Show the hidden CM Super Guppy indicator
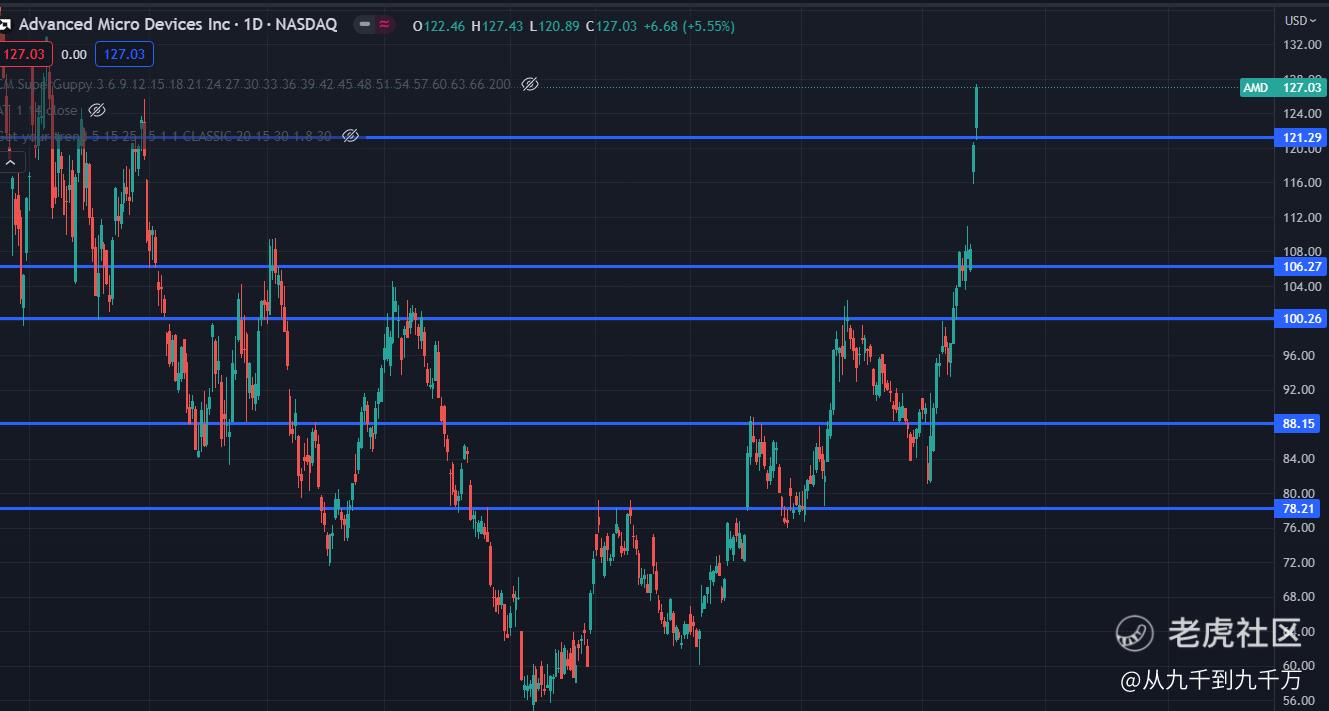 (530, 84)
